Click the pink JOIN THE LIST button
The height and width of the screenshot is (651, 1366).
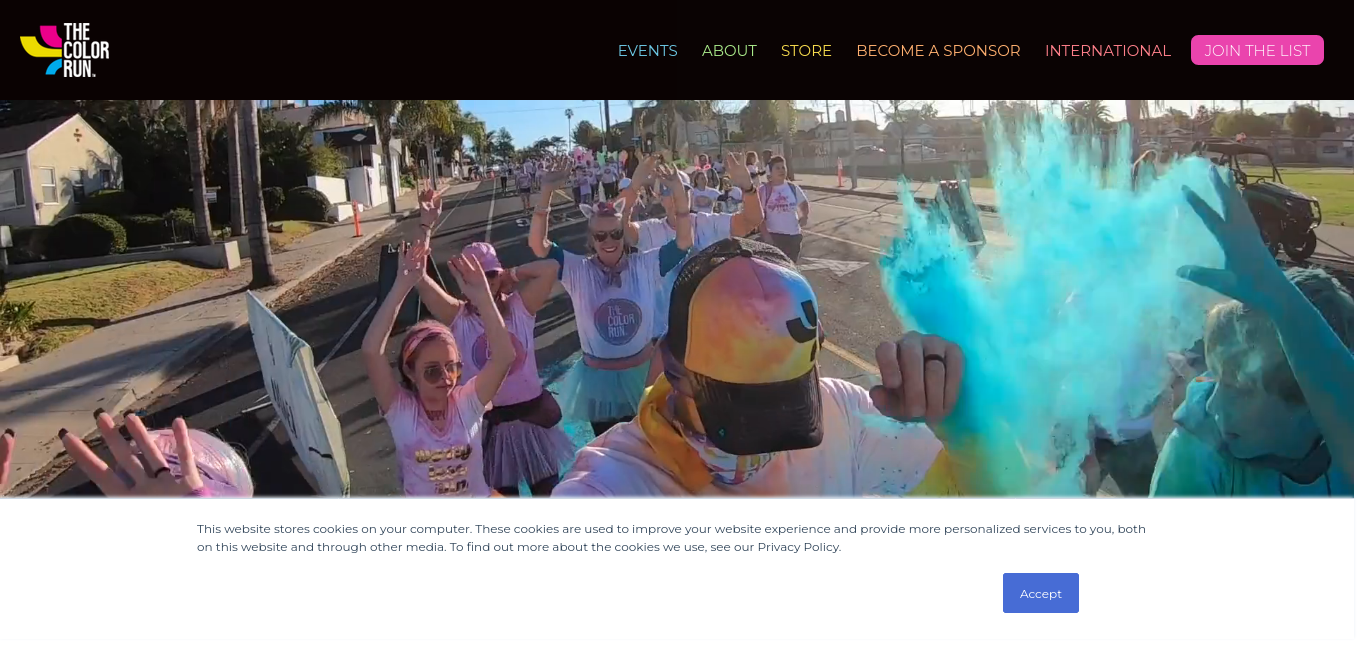click(x=1257, y=50)
